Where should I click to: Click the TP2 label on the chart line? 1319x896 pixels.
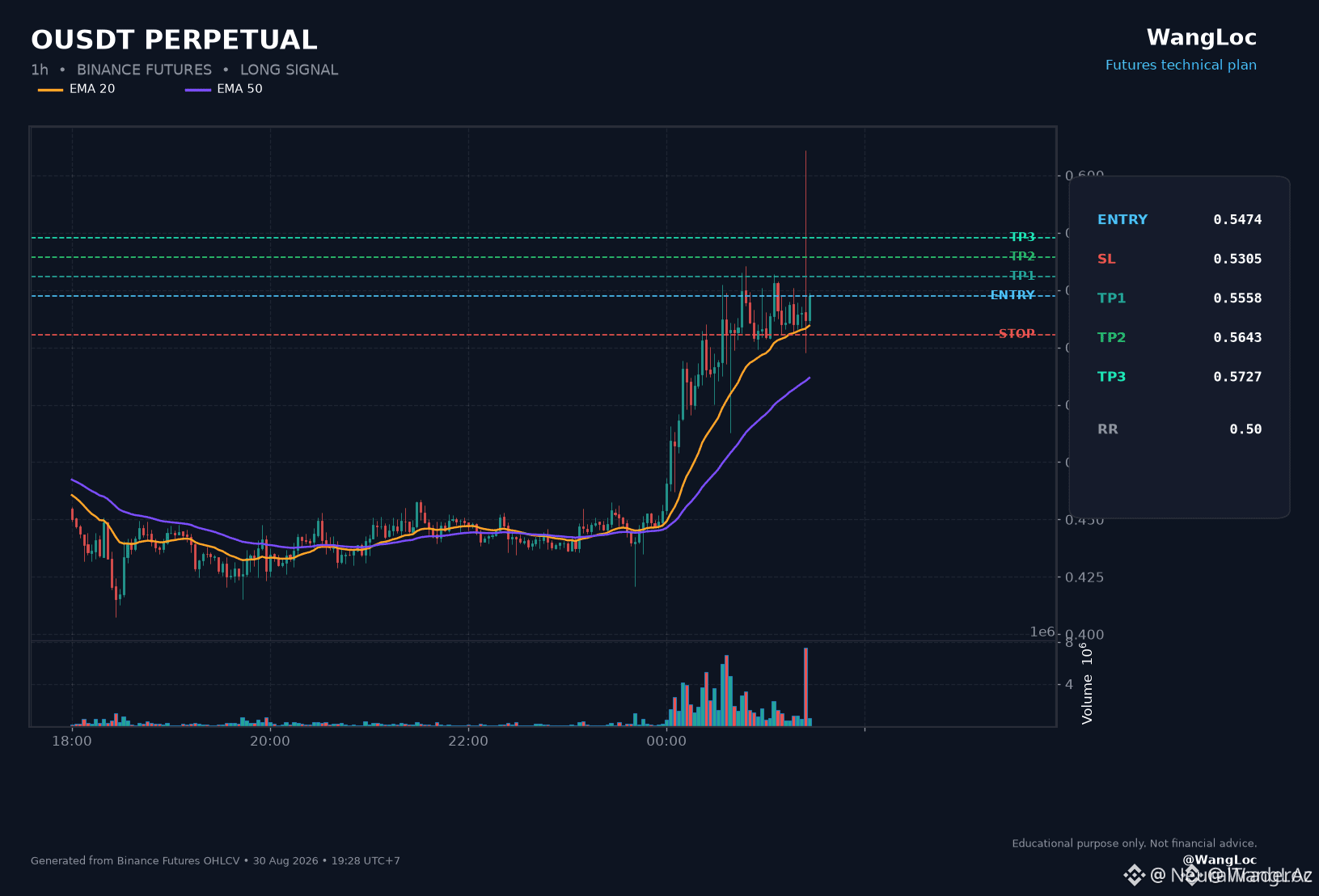point(1022,256)
